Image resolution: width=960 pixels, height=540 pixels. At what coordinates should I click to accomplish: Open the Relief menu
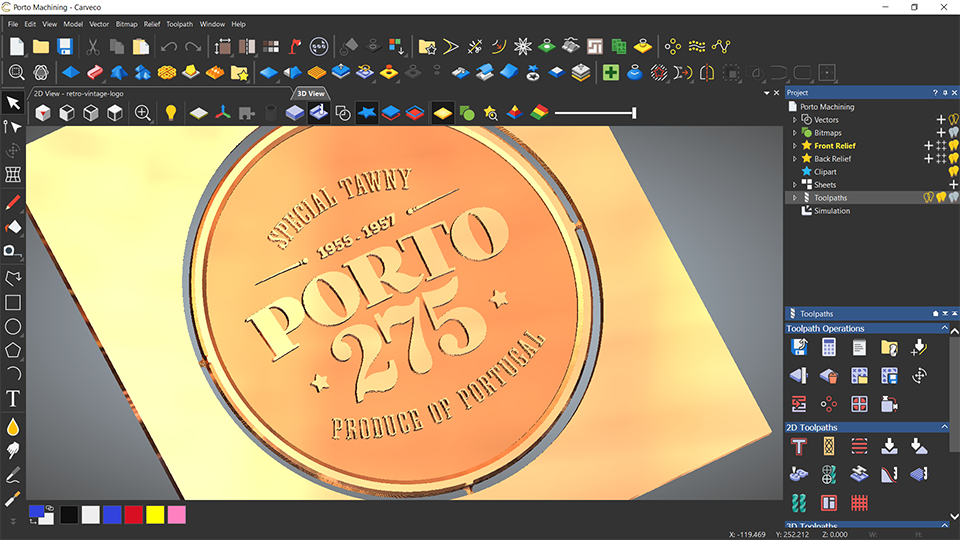152,24
